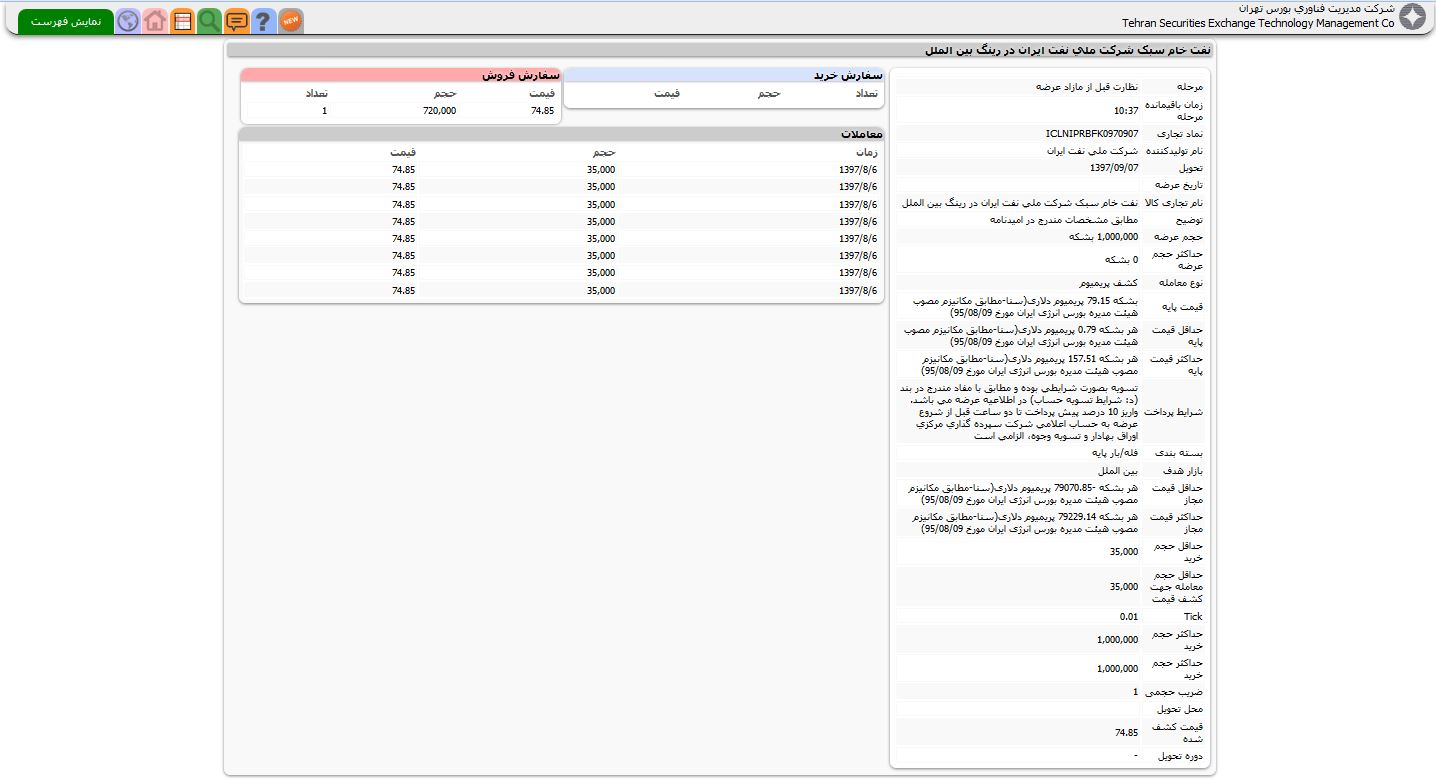The height and width of the screenshot is (779, 1436).
Task: Click the min base price text with 0.79
Action: pyautogui.click(x=1021, y=334)
